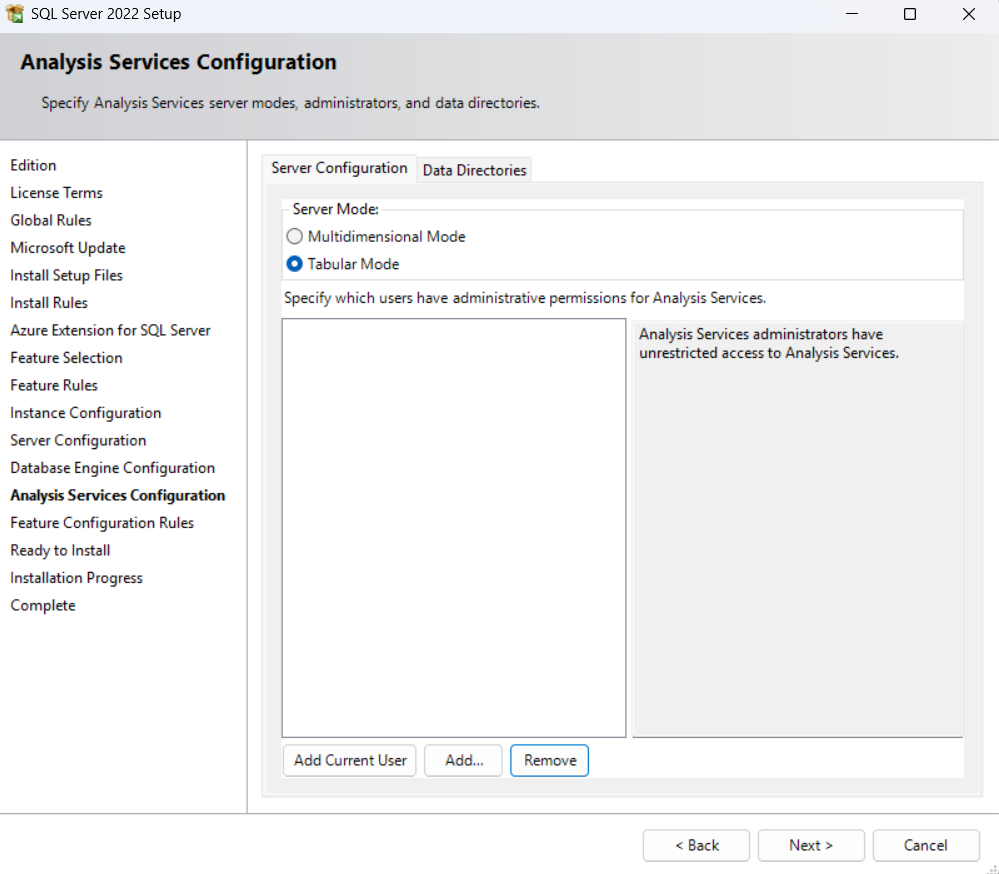This screenshot has height=874, width=999.
Task: Select Instance Configuration in sidebar
Action: click(85, 413)
